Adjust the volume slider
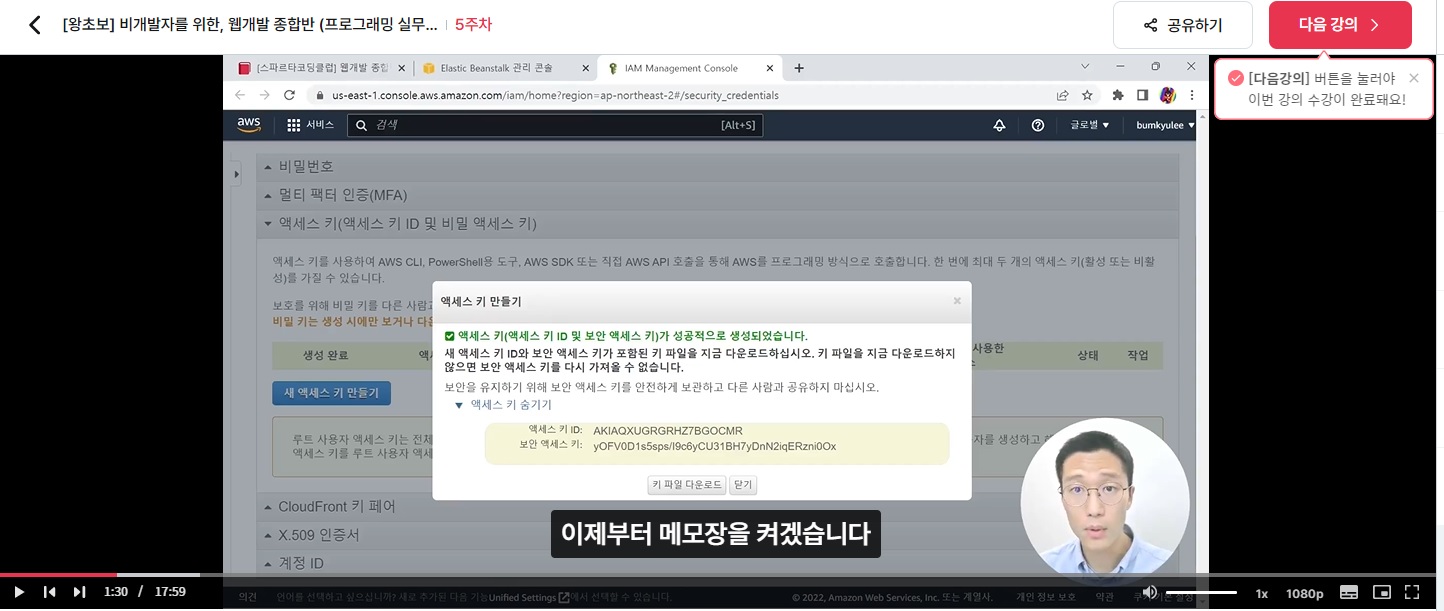This screenshot has width=1444, height=611. [x=1201, y=593]
